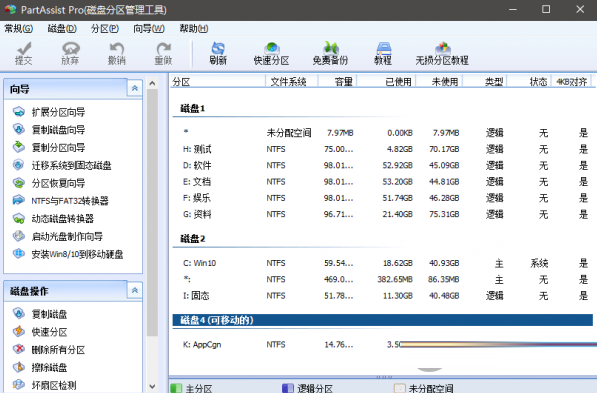Select the I: 固态 partition row
The width and height of the screenshot is (597, 393).
coord(383,296)
